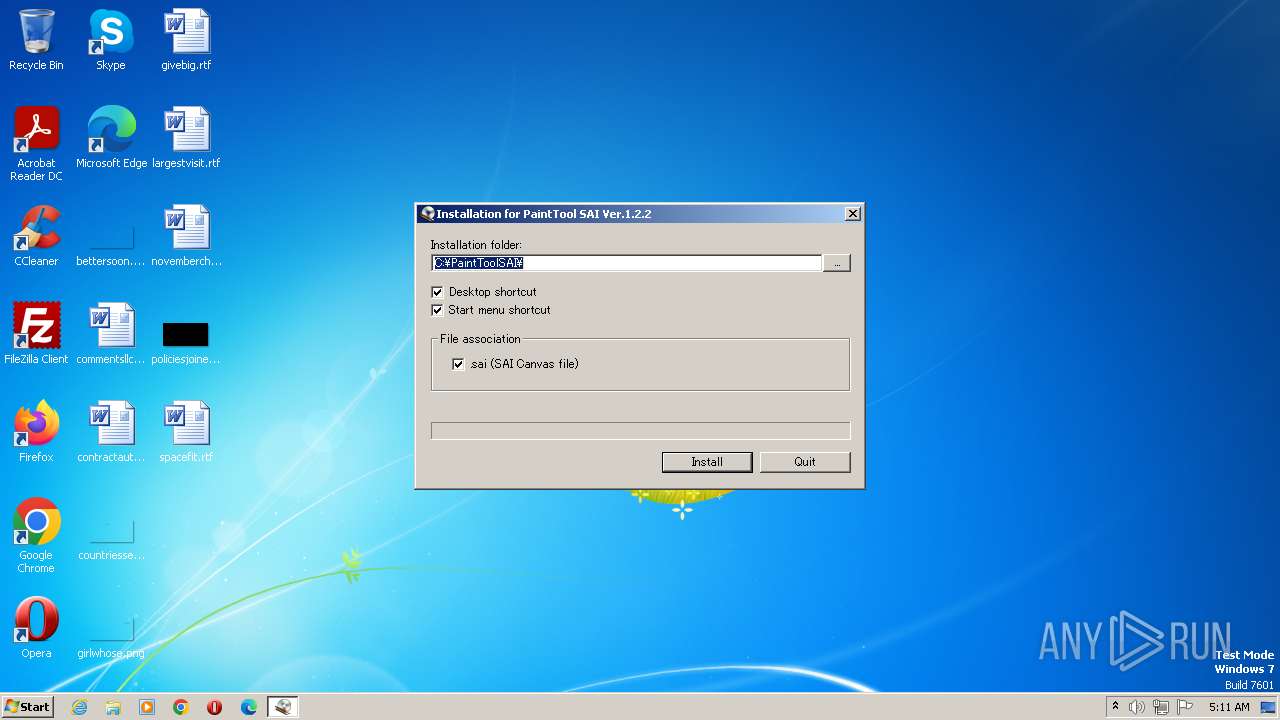Click the taskbar clock showing 5:11 AM
The image size is (1280, 720).
pos(1228,707)
